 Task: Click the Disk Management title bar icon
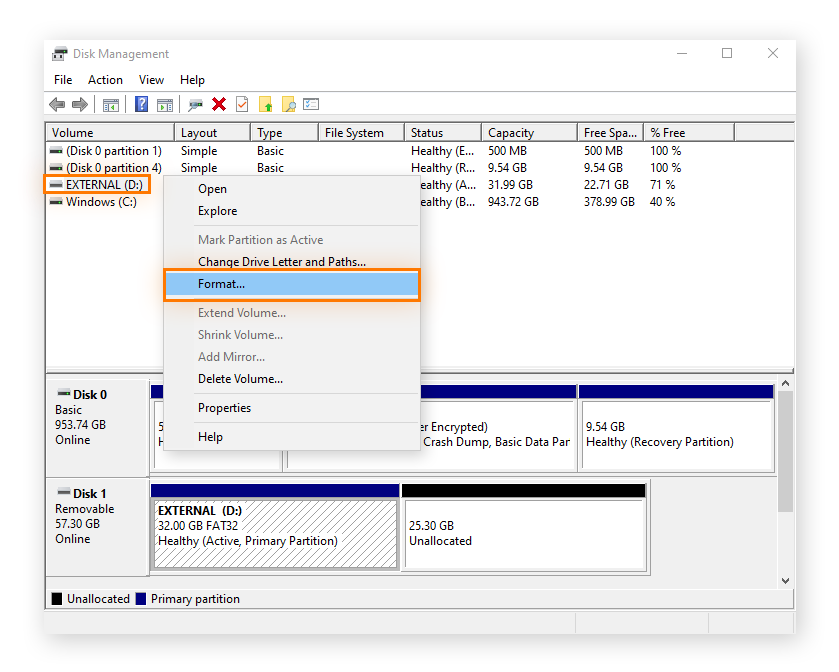tap(59, 54)
